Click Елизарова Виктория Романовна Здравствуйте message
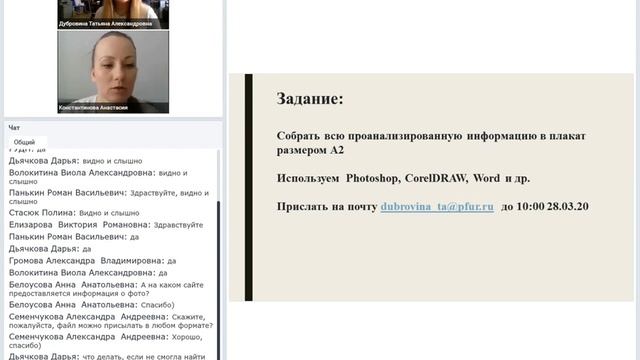 [106, 224]
